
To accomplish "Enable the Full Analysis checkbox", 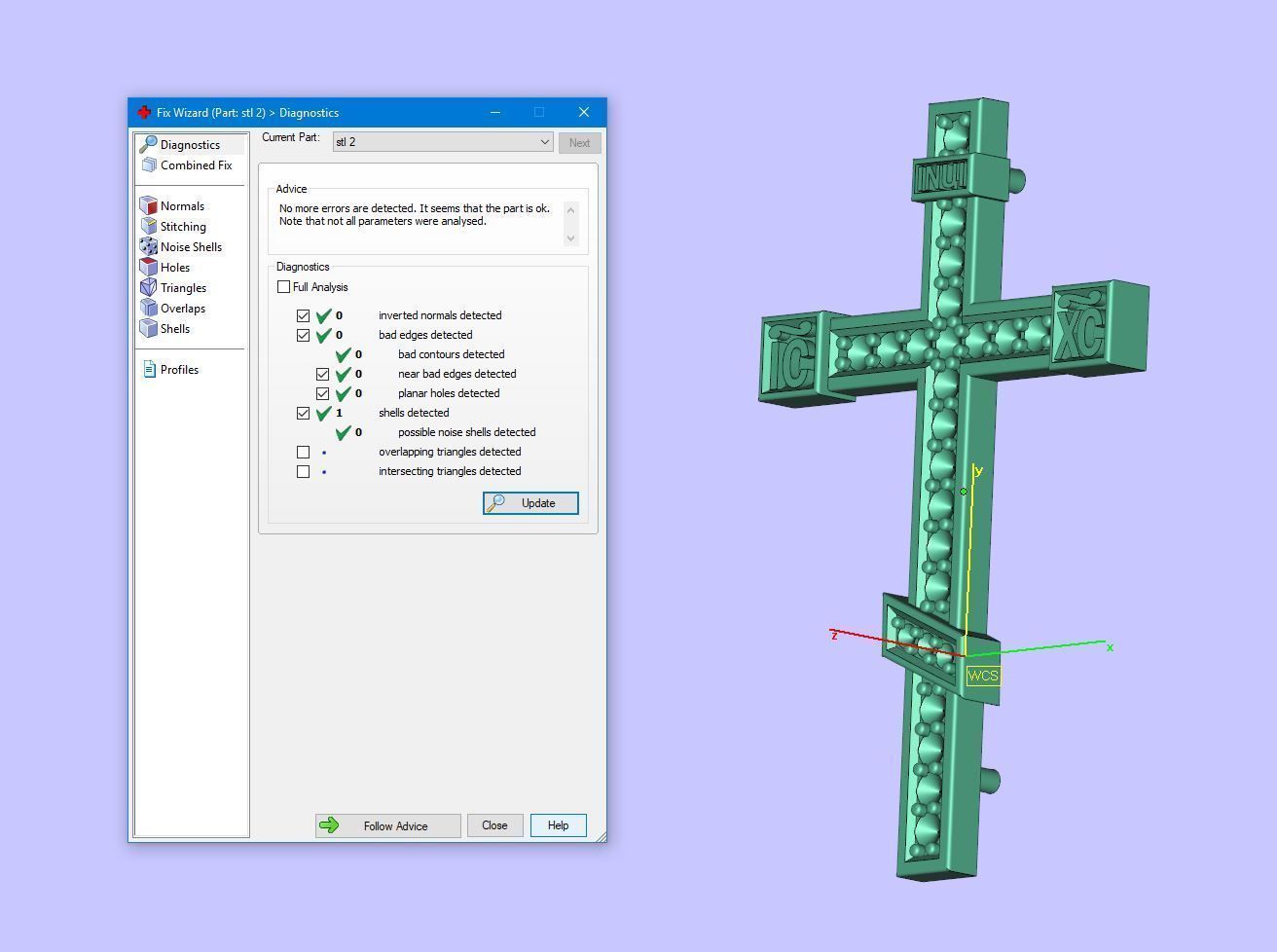I will (283, 286).
